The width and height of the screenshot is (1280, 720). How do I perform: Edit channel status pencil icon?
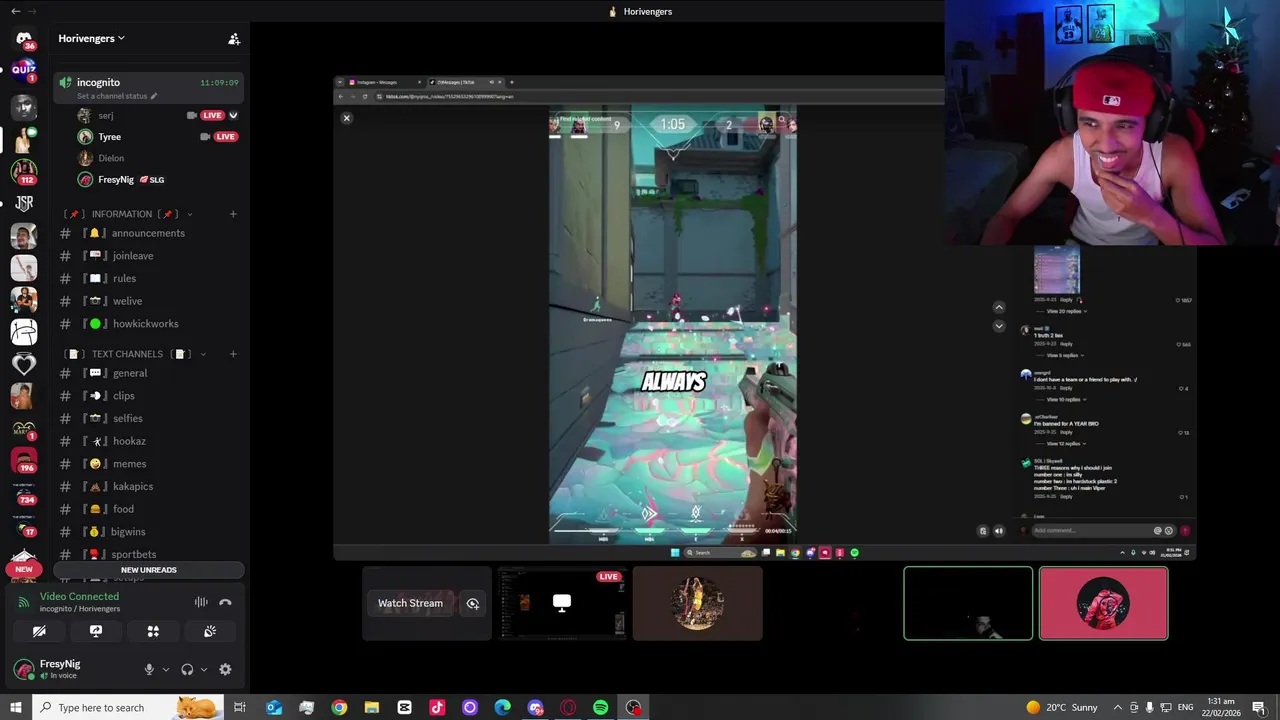tap(155, 96)
